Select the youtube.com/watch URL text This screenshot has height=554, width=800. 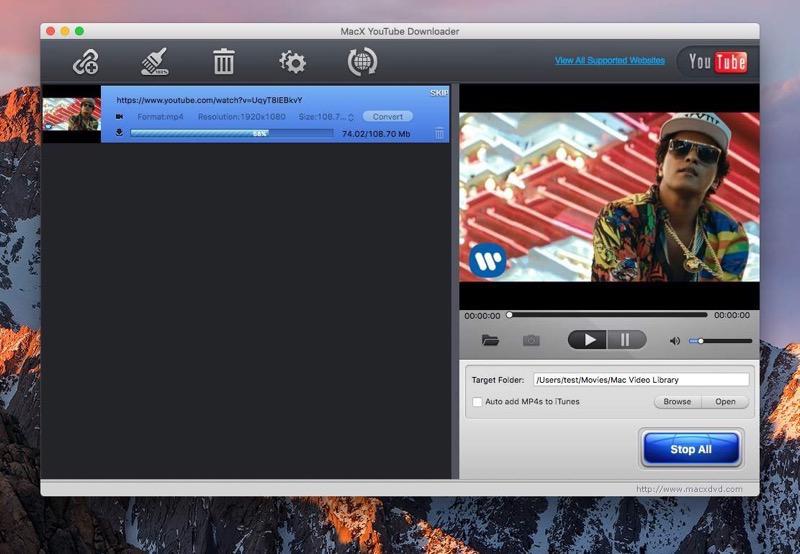point(209,100)
